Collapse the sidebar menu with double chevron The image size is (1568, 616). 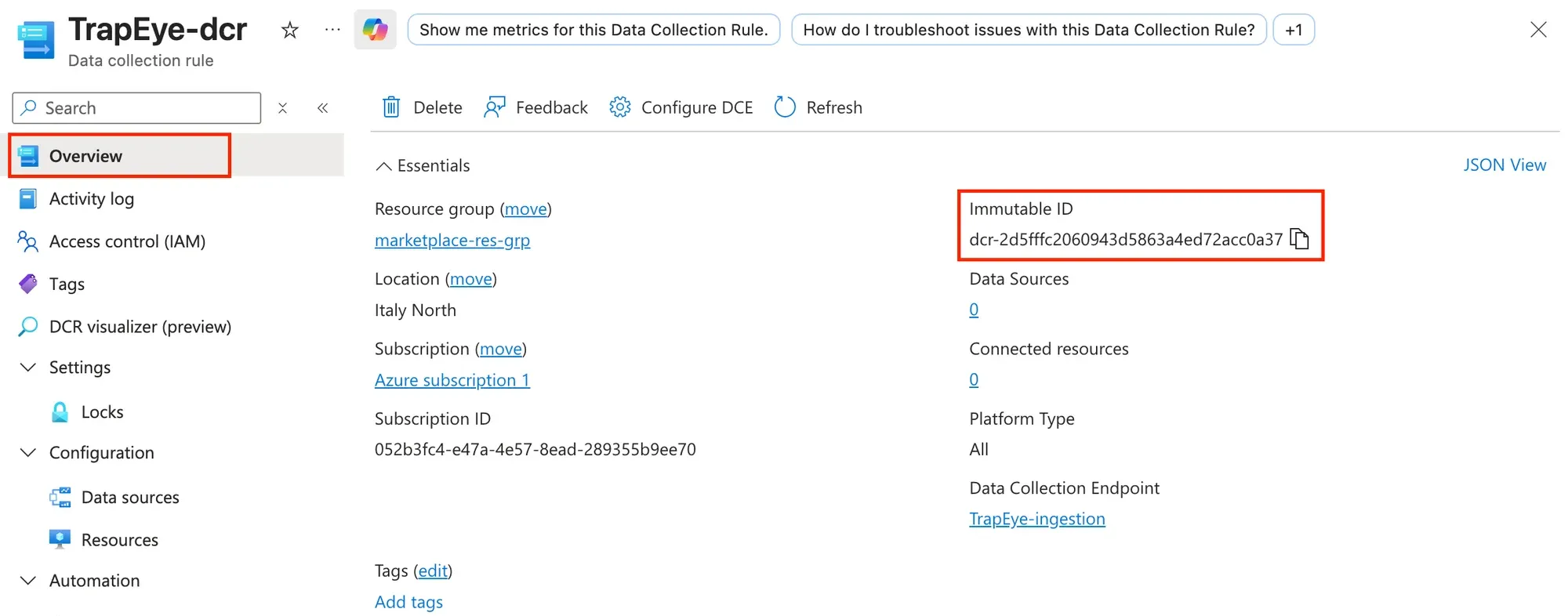pyautogui.click(x=322, y=108)
